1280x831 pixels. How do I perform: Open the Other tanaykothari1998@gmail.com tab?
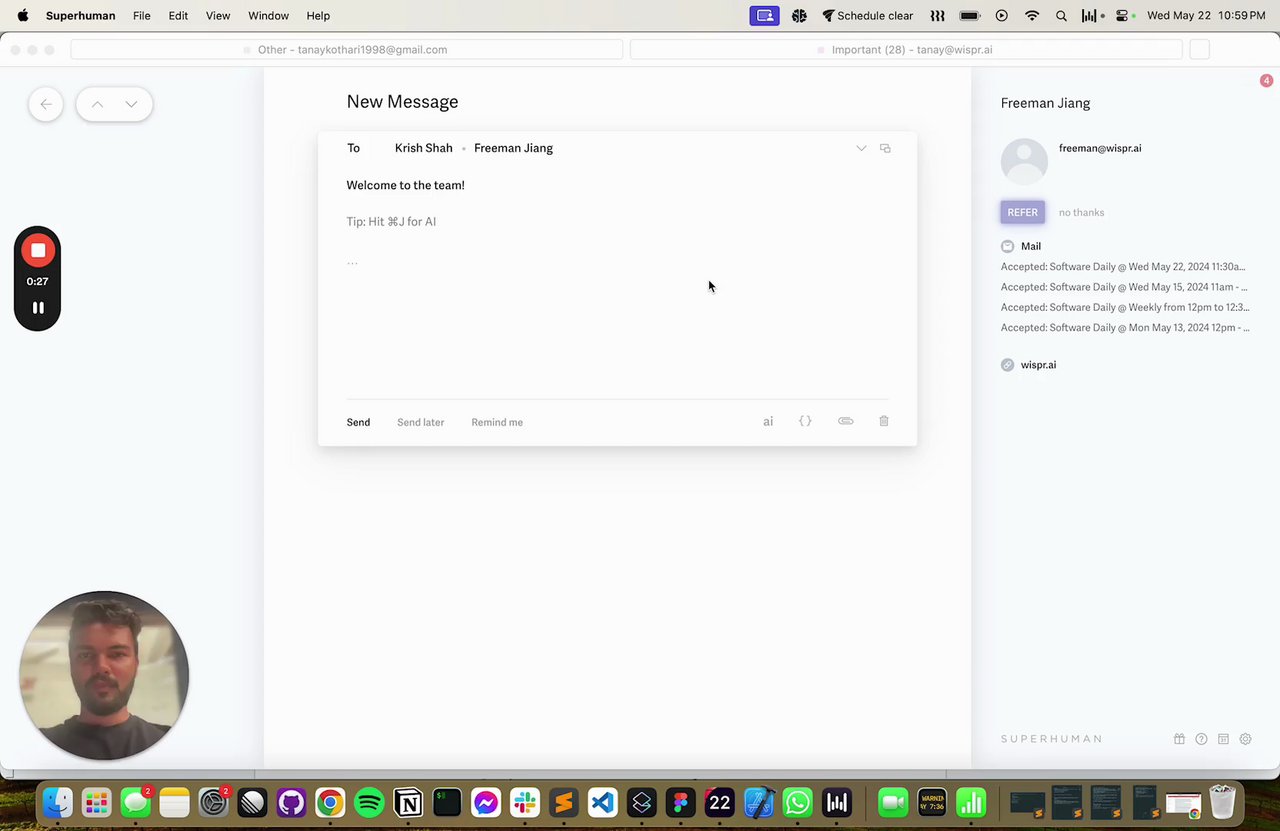347,49
